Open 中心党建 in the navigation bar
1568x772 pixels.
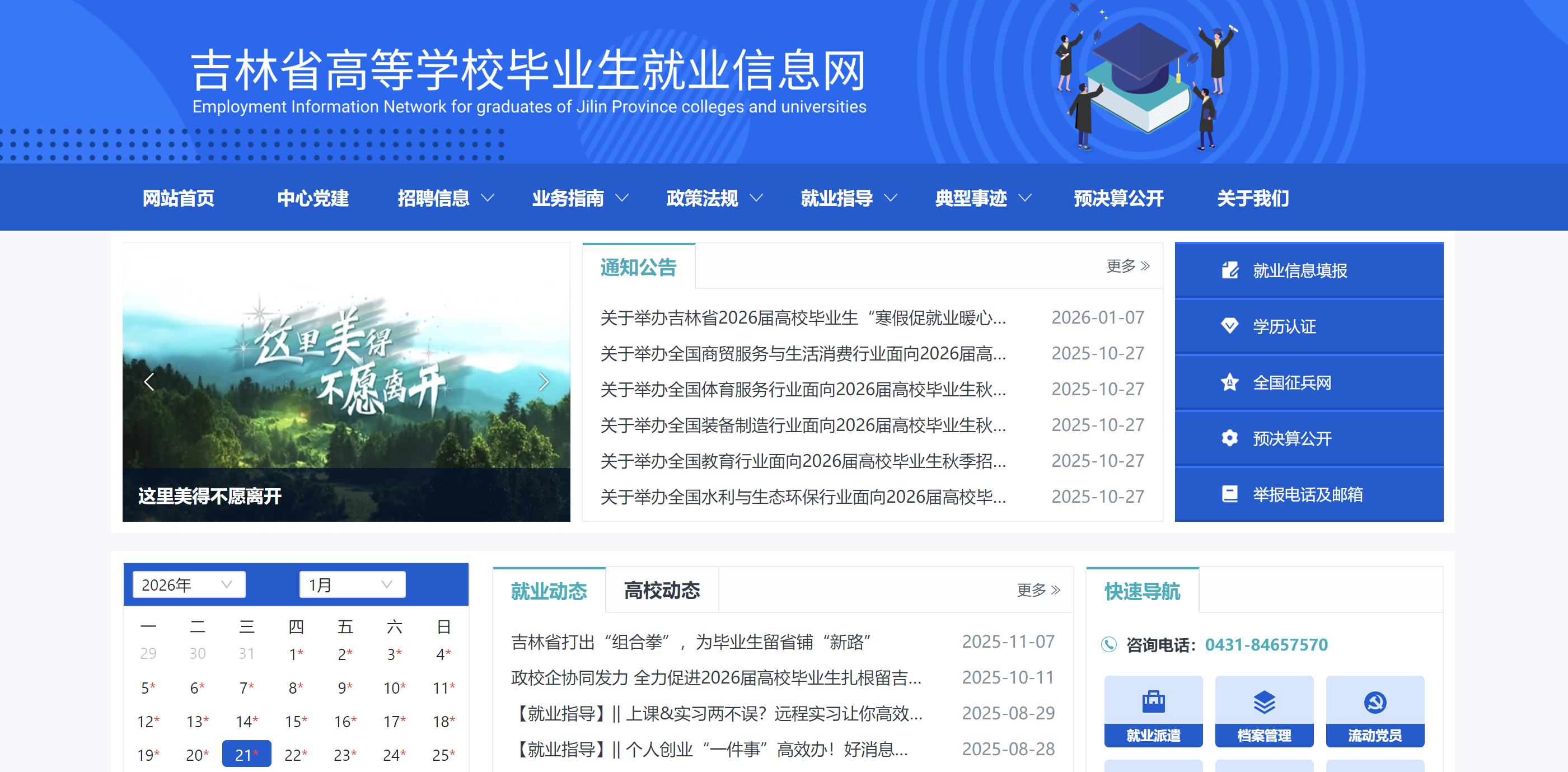pyautogui.click(x=313, y=199)
